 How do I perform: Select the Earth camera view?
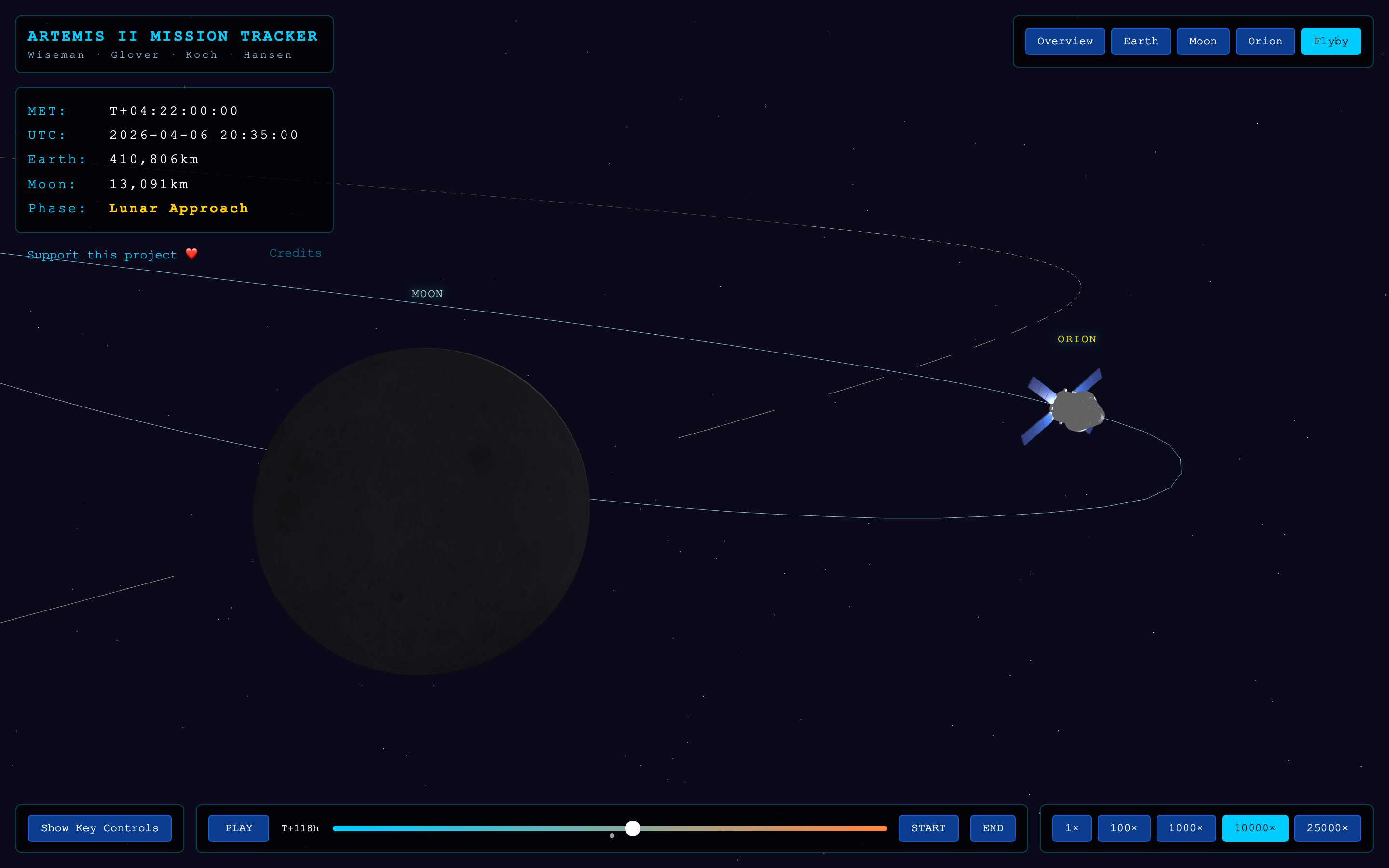1141,41
